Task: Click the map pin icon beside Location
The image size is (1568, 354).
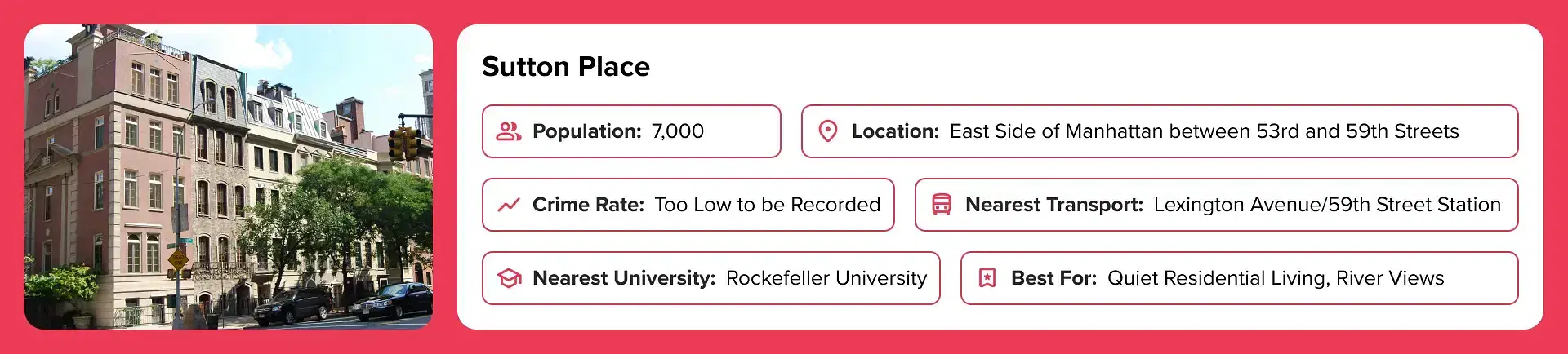Action: pos(828,131)
